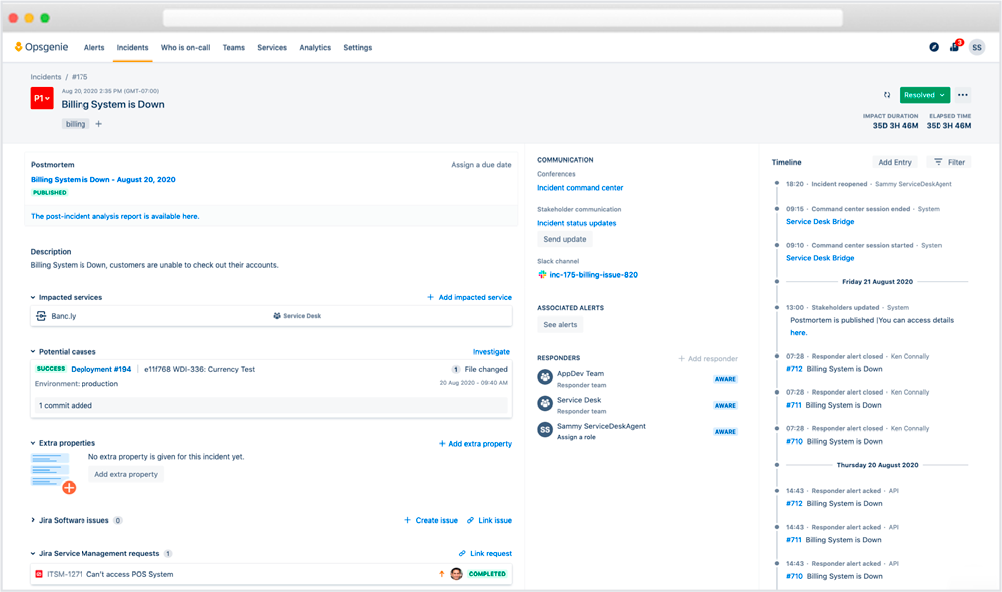Image resolution: width=1002 pixels, height=592 pixels.
Task: Open the Teams menu
Action: (234, 47)
